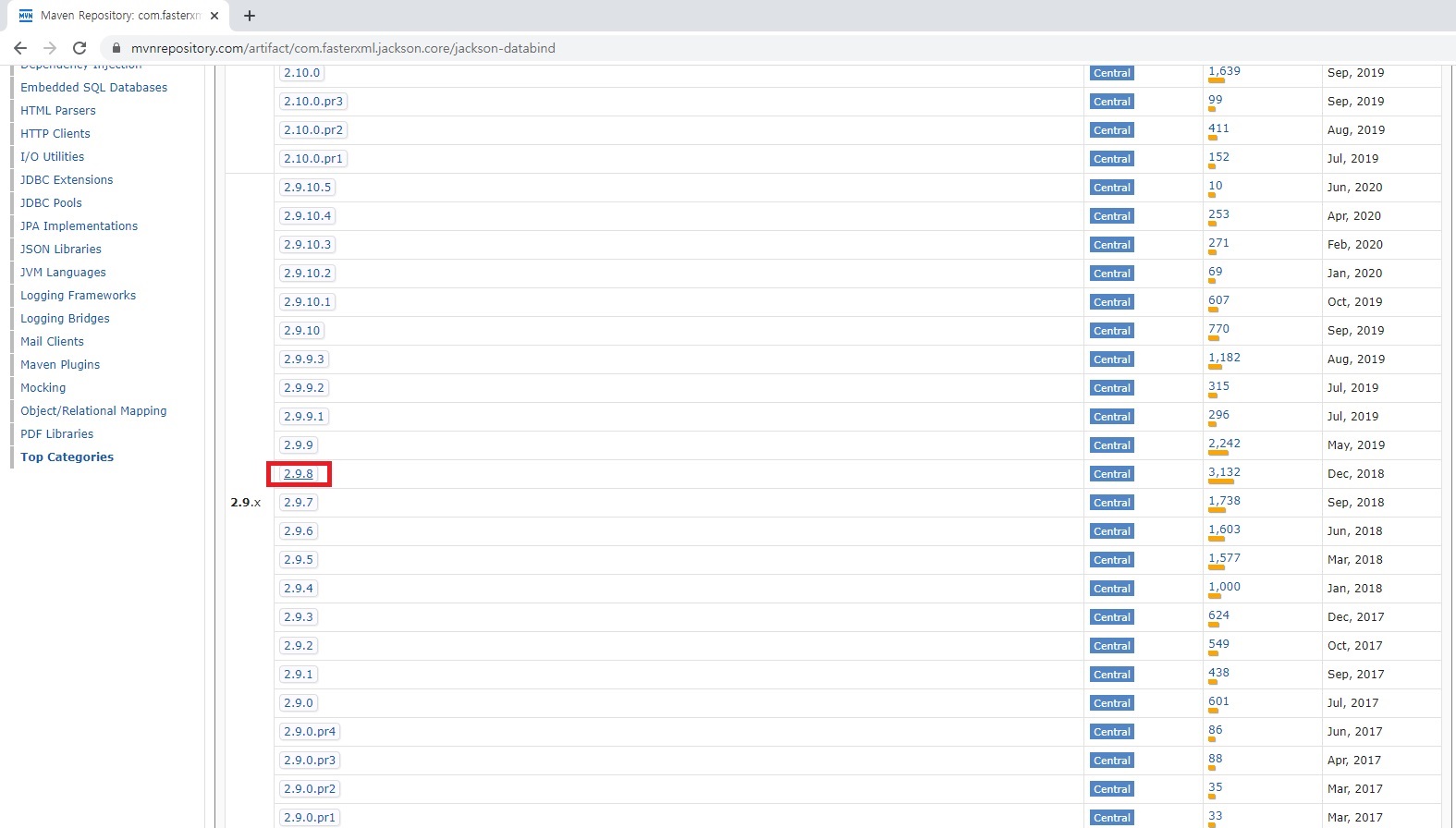Open JVM Languages category
Screen dimensions: 1456x828
[63, 273]
